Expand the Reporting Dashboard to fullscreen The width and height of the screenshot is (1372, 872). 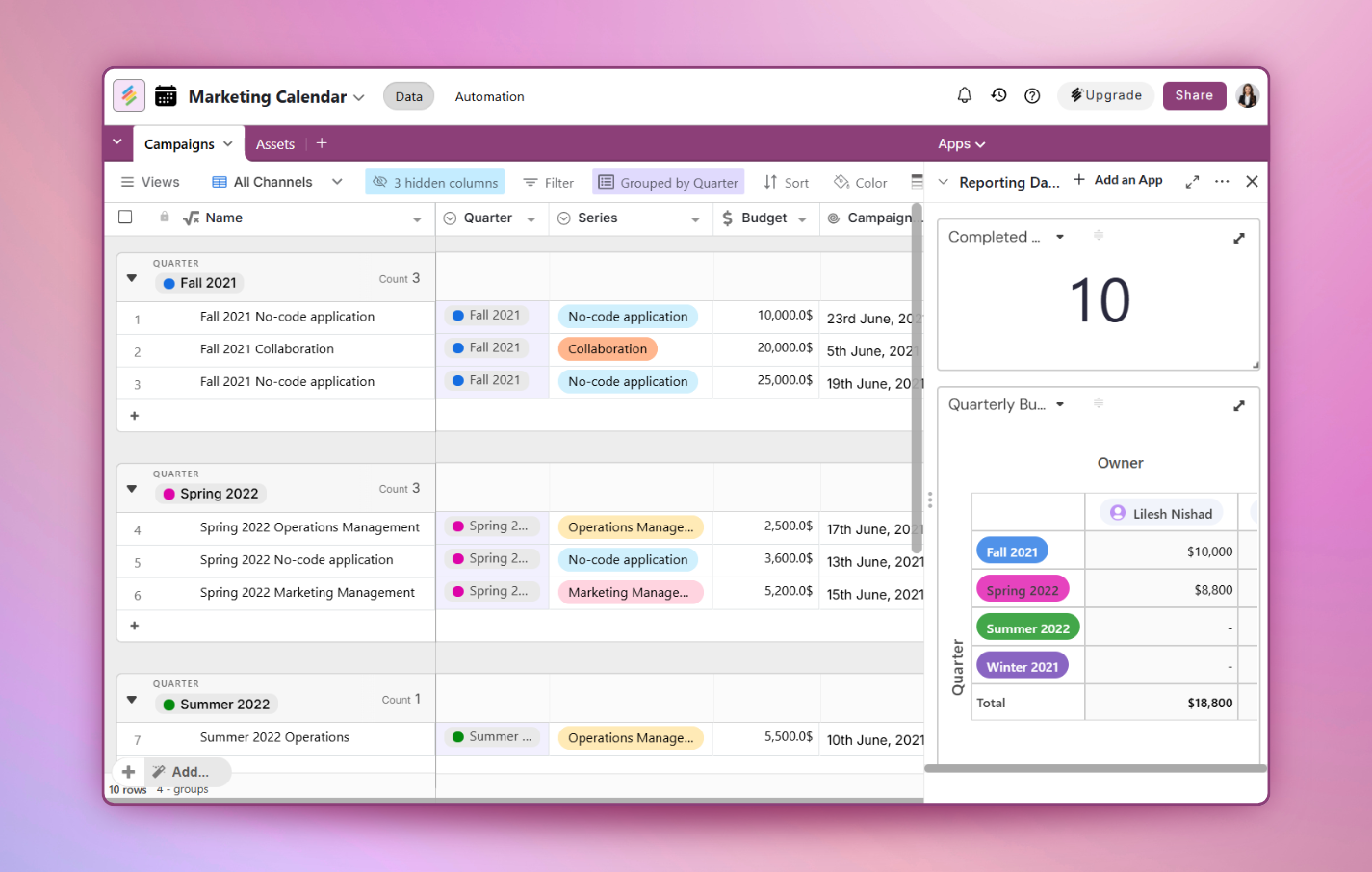pos(1192,182)
